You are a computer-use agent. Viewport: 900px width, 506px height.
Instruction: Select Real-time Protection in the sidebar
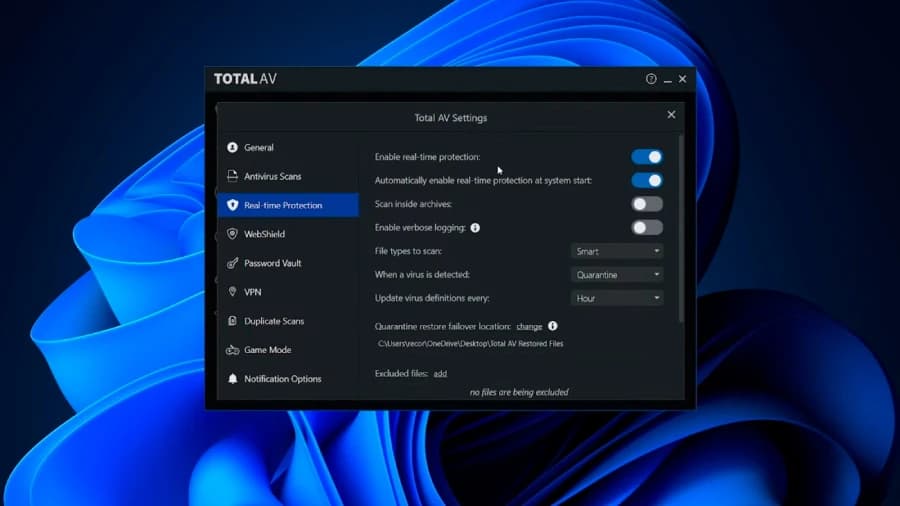(288, 205)
